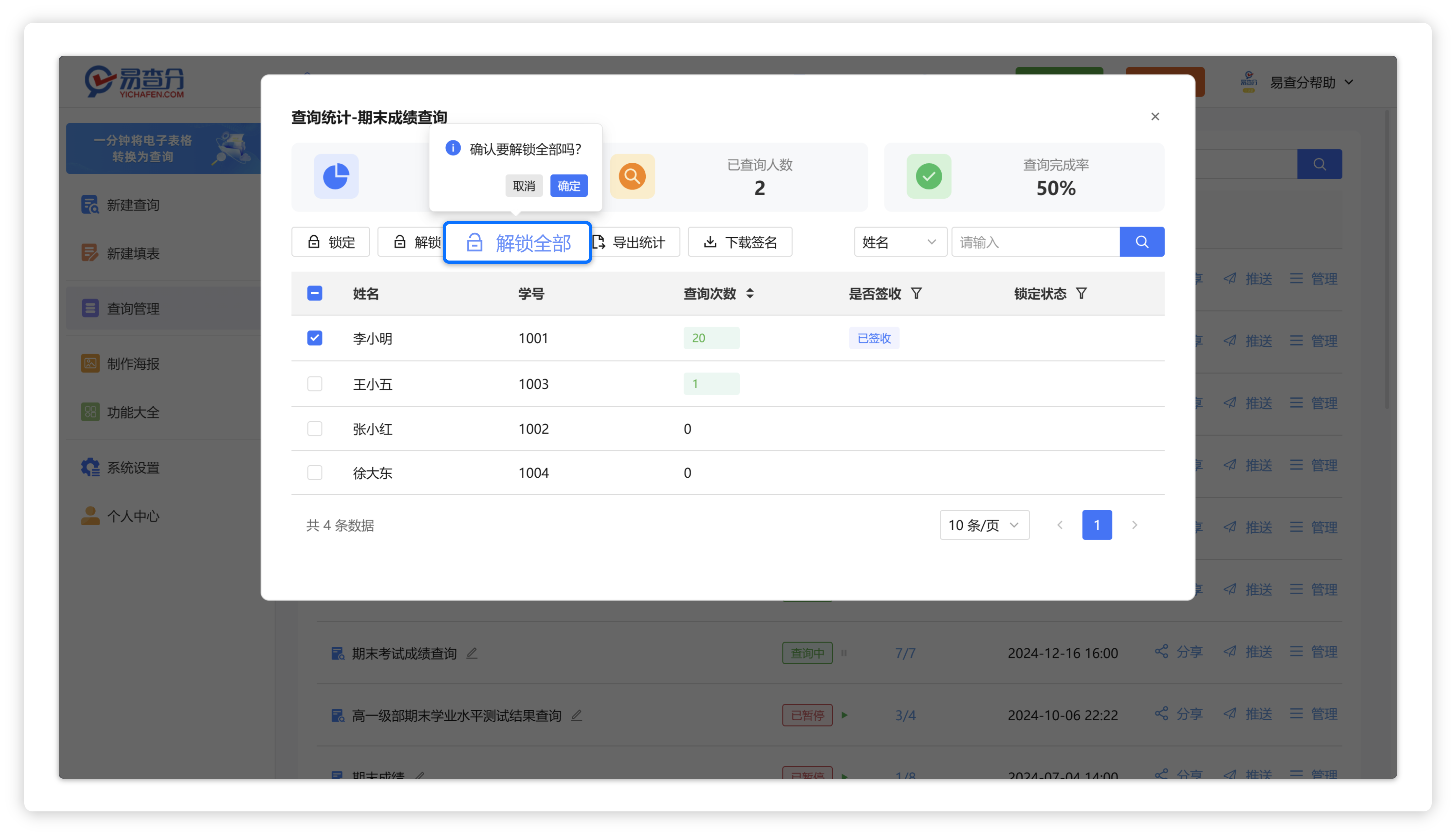
Task: Check the checkbox for 徐大东
Action: point(314,472)
